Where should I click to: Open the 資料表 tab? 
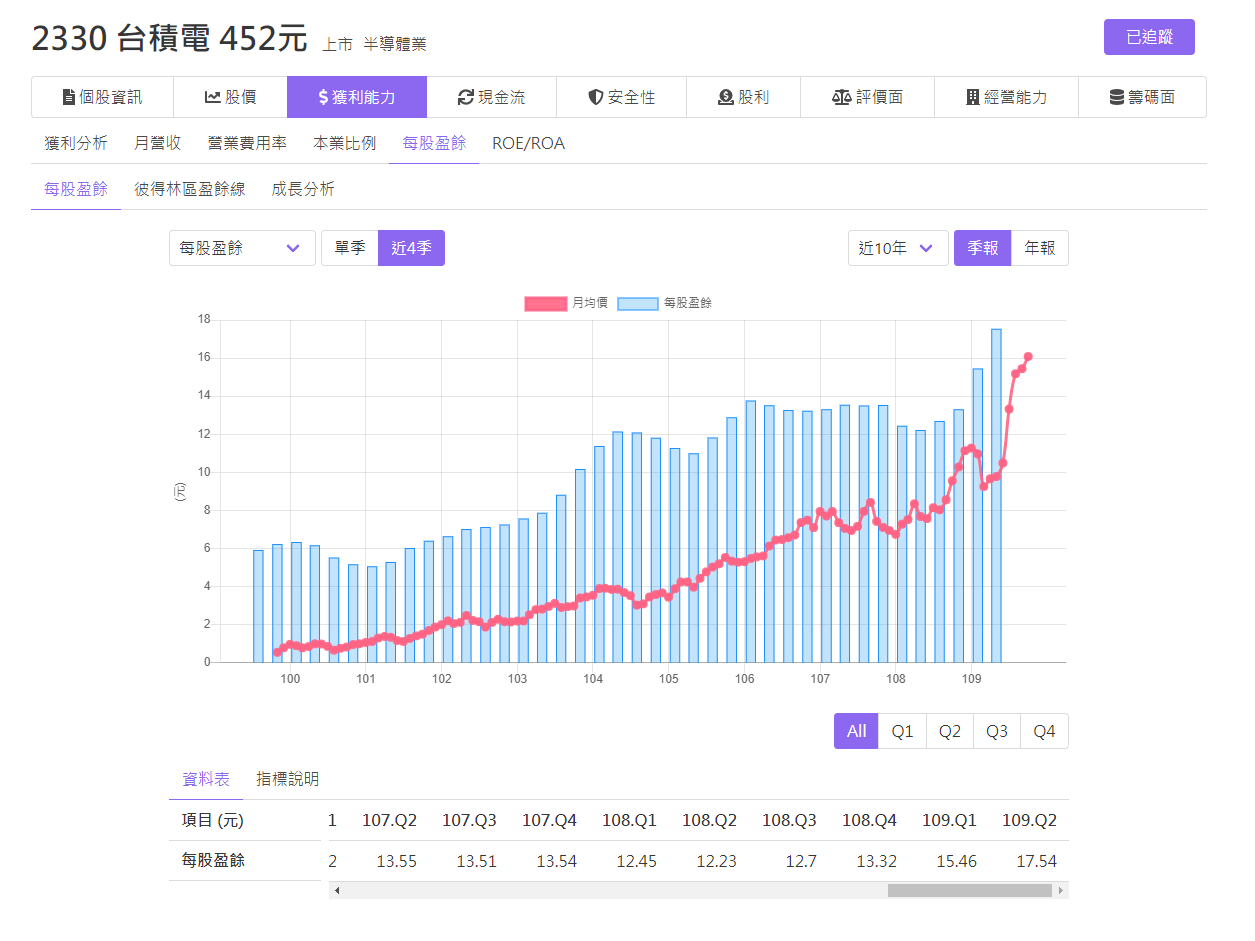tap(206, 779)
